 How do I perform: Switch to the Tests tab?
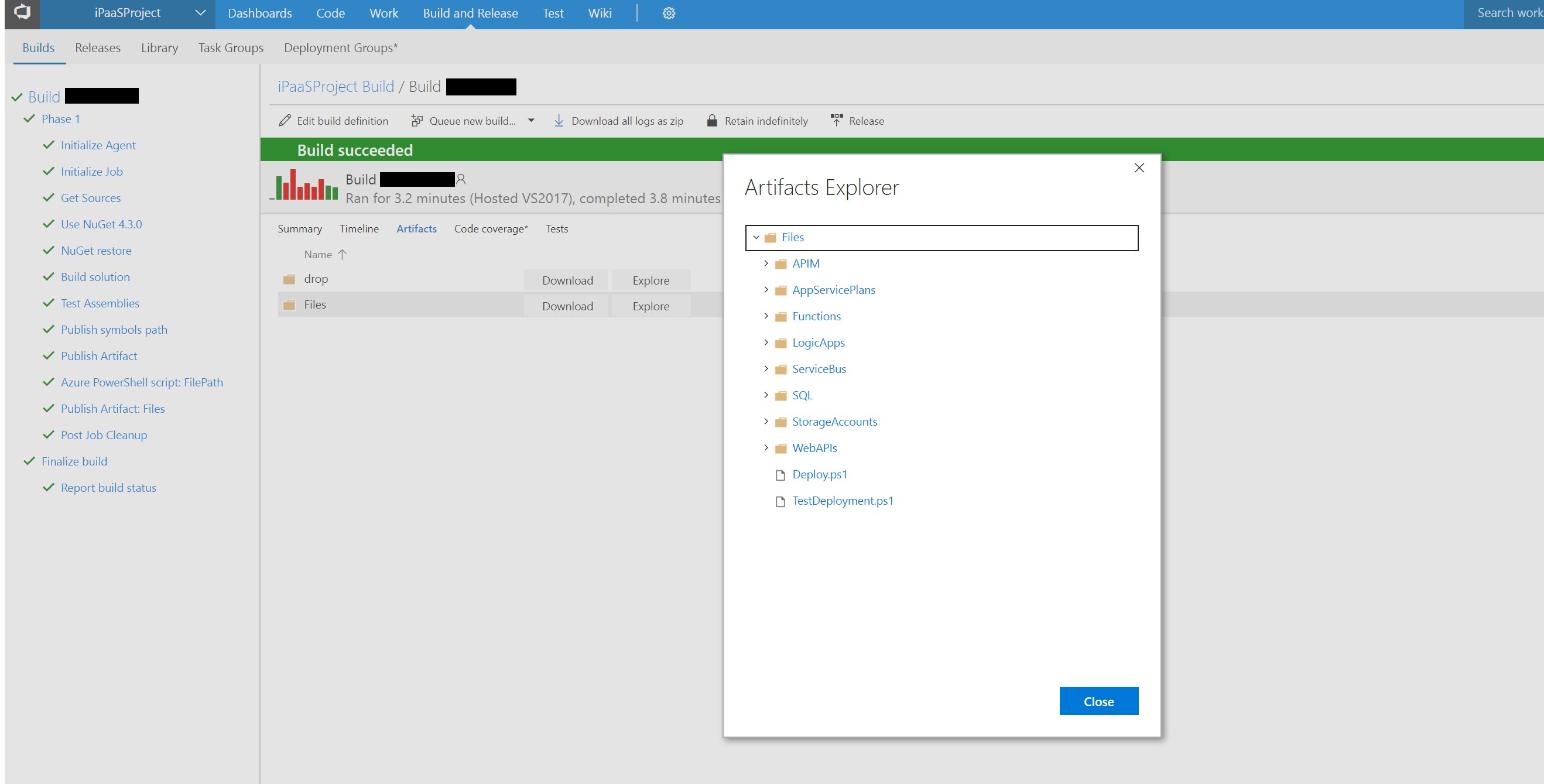[x=557, y=228]
